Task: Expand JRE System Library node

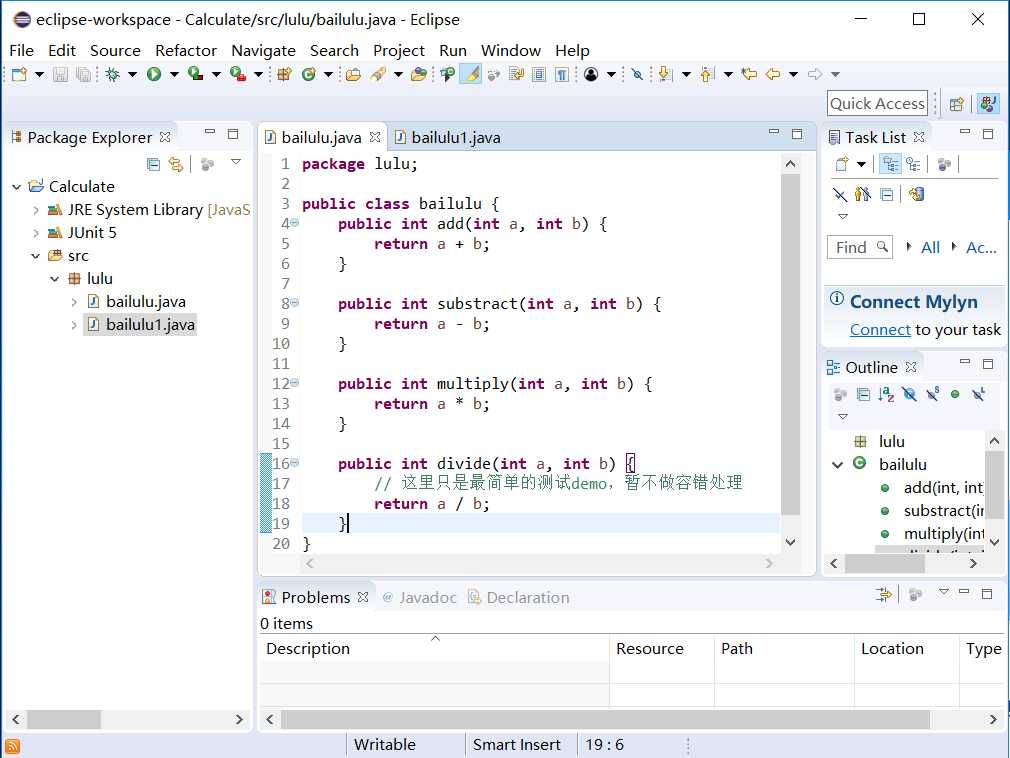Action: (36, 210)
